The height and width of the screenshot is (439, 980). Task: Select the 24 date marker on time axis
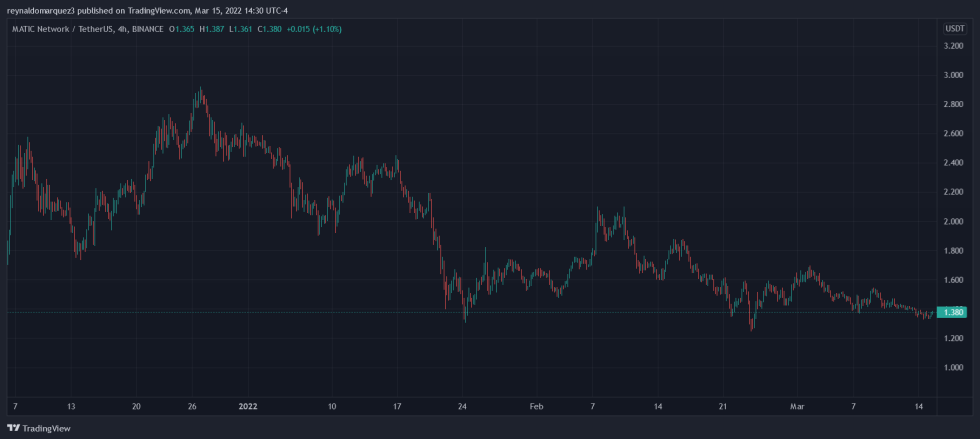(x=462, y=407)
